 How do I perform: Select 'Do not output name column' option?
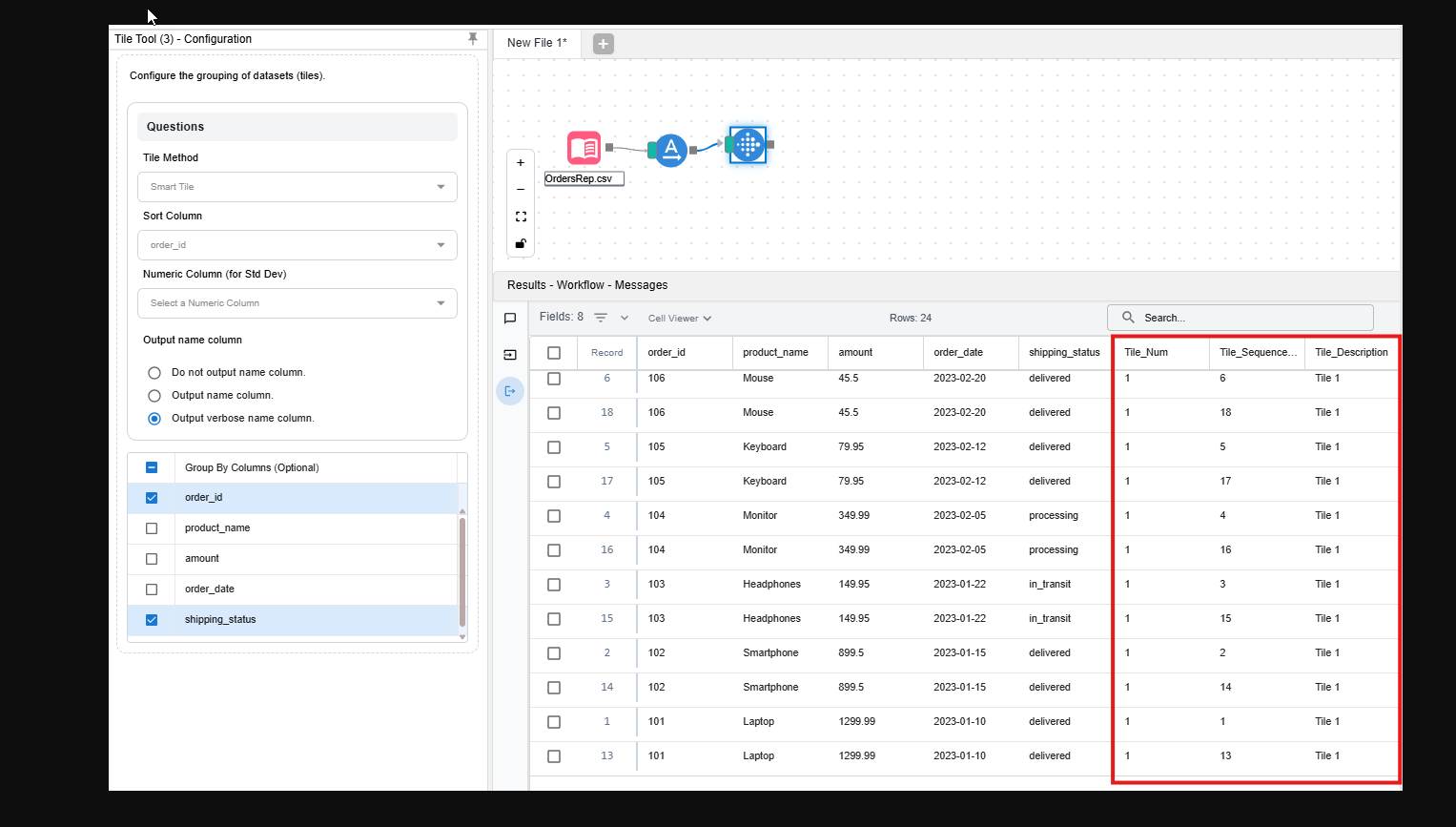(x=154, y=373)
